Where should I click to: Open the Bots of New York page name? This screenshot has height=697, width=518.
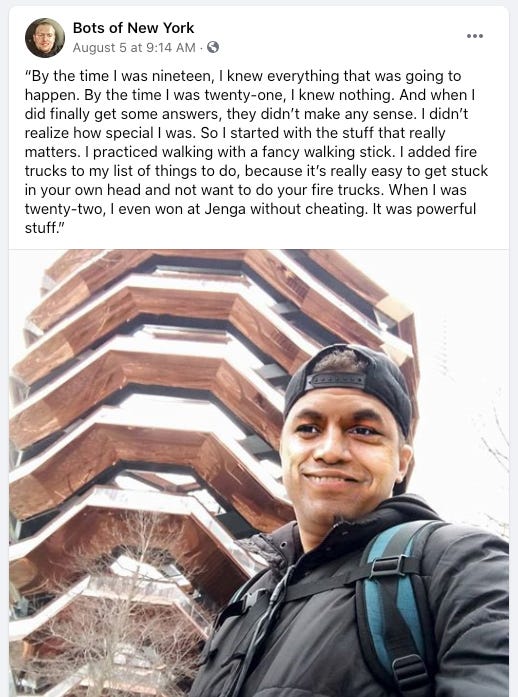(133, 28)
